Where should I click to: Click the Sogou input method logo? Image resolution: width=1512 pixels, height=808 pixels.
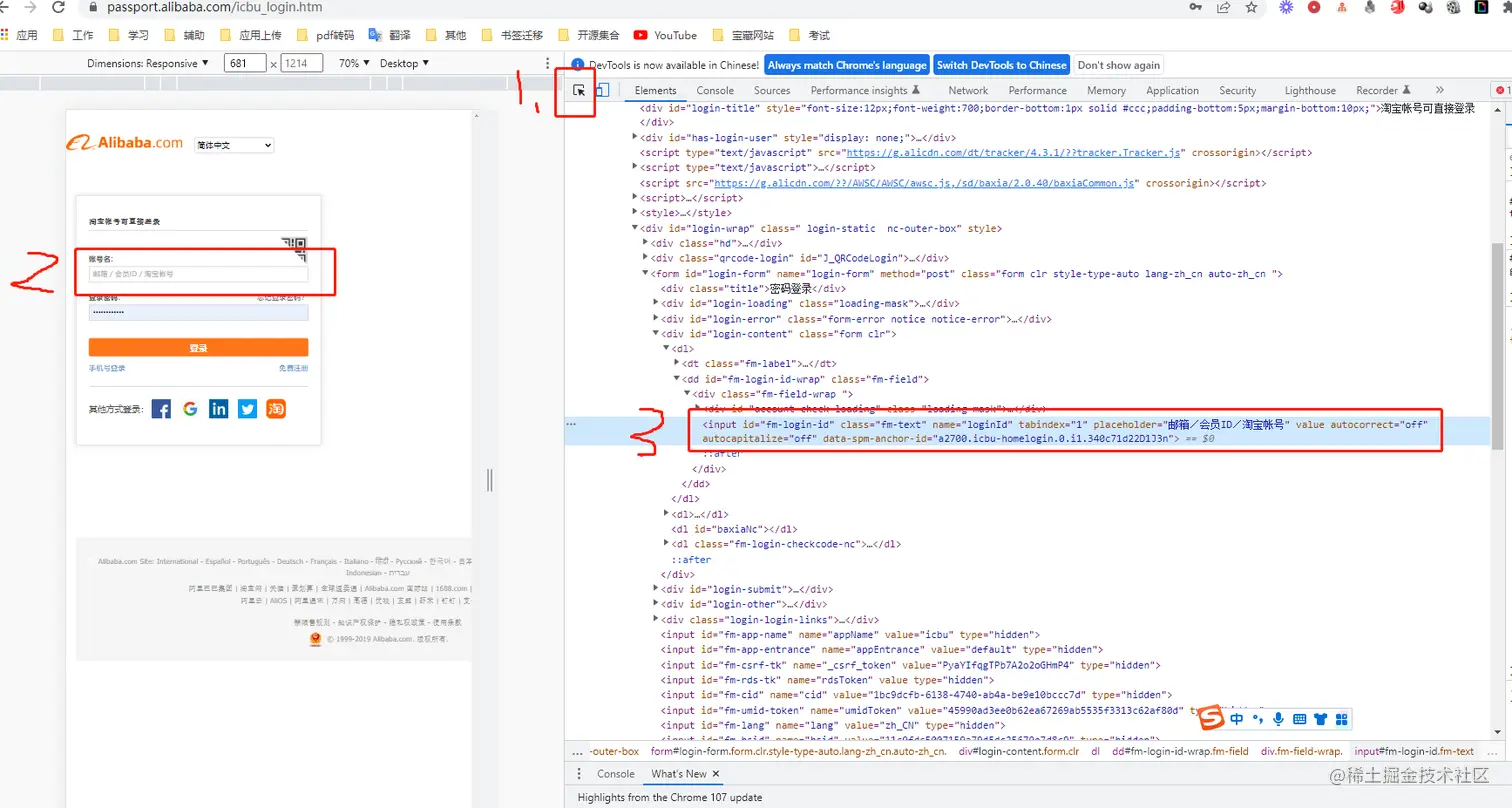[x=1212, y=719]
